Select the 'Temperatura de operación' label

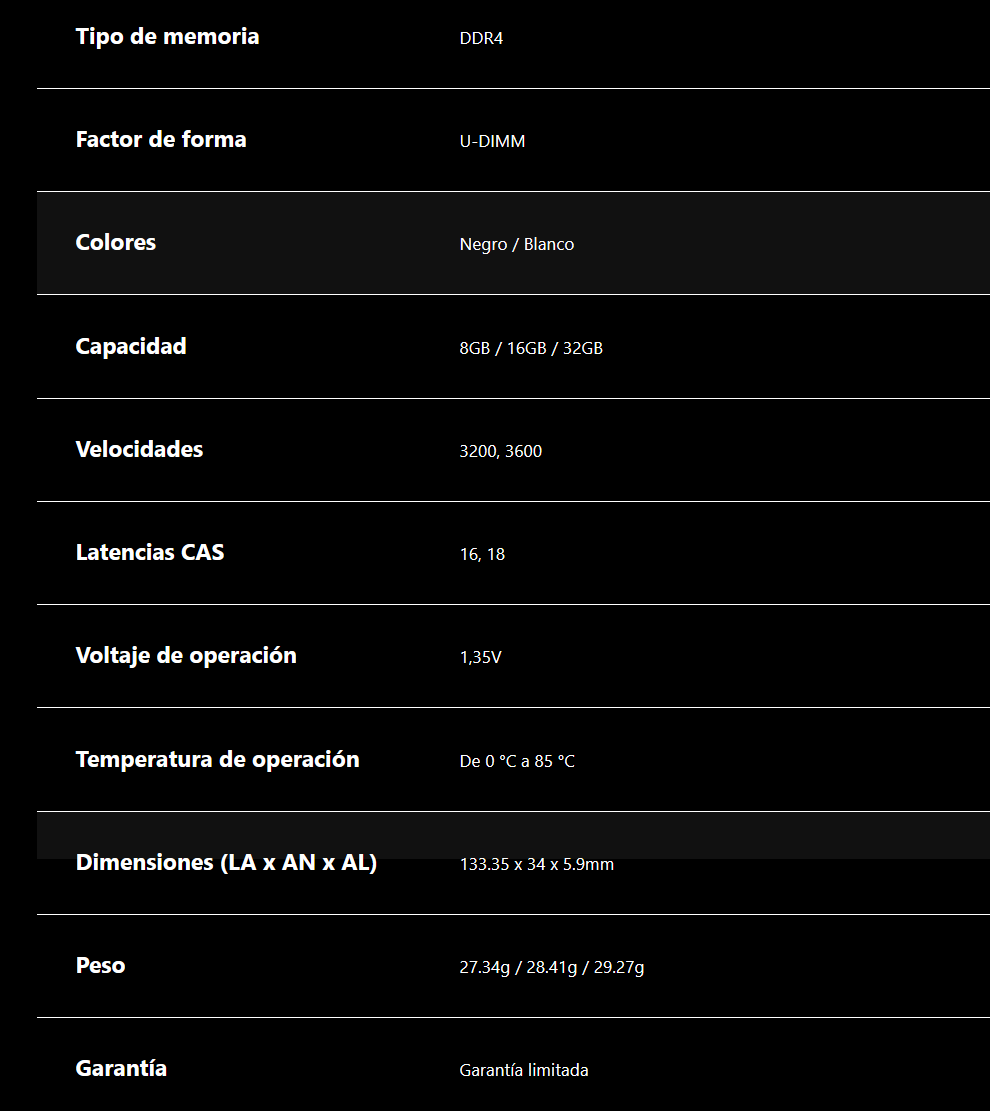[217, 759]
